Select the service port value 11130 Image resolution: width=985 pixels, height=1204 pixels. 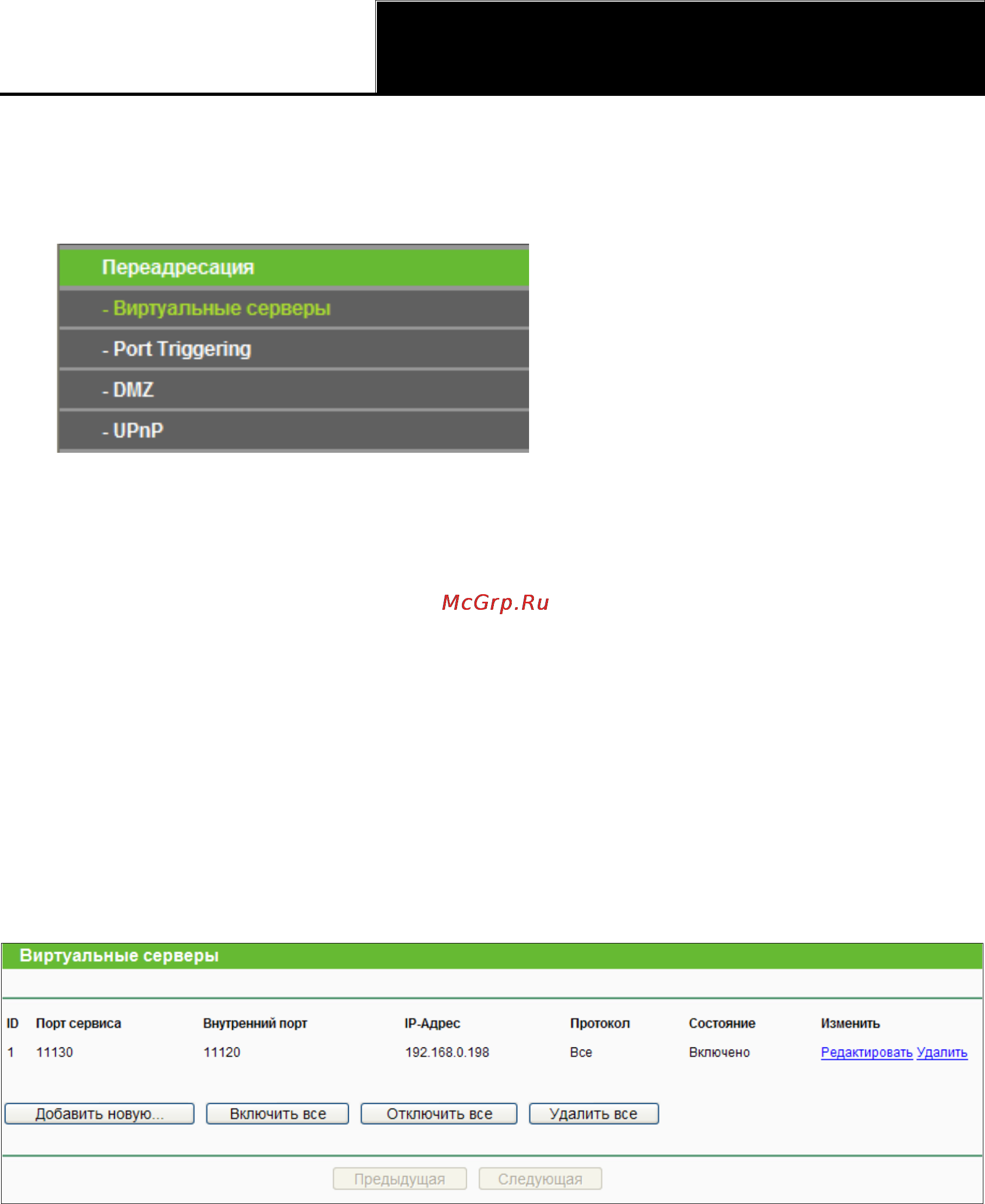pos(55,1052)
